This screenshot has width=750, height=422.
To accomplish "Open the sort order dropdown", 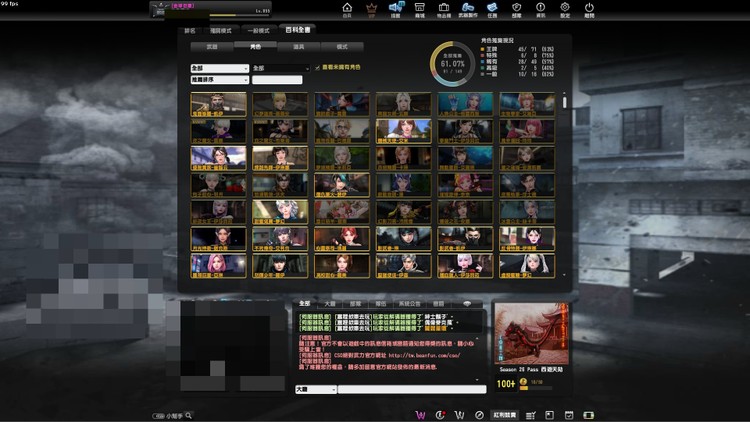I will pyautogui.click(x=220, y=80).
